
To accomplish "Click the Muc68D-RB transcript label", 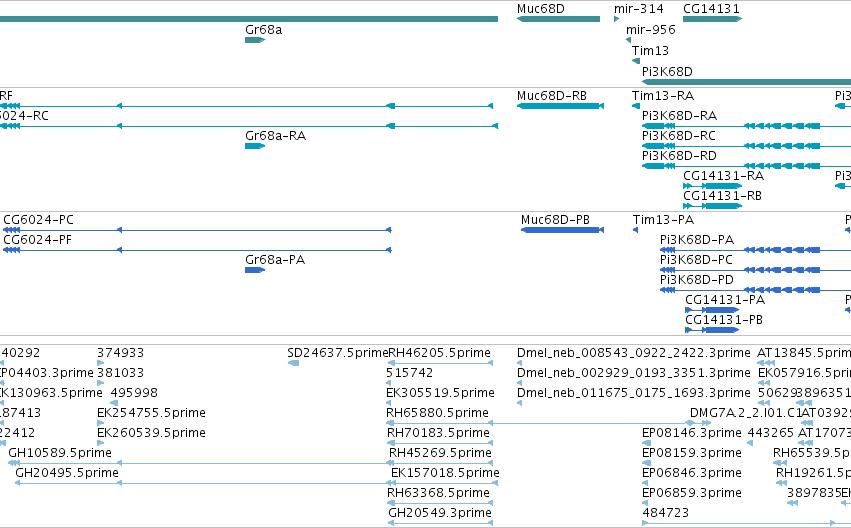I will (552, 96).
